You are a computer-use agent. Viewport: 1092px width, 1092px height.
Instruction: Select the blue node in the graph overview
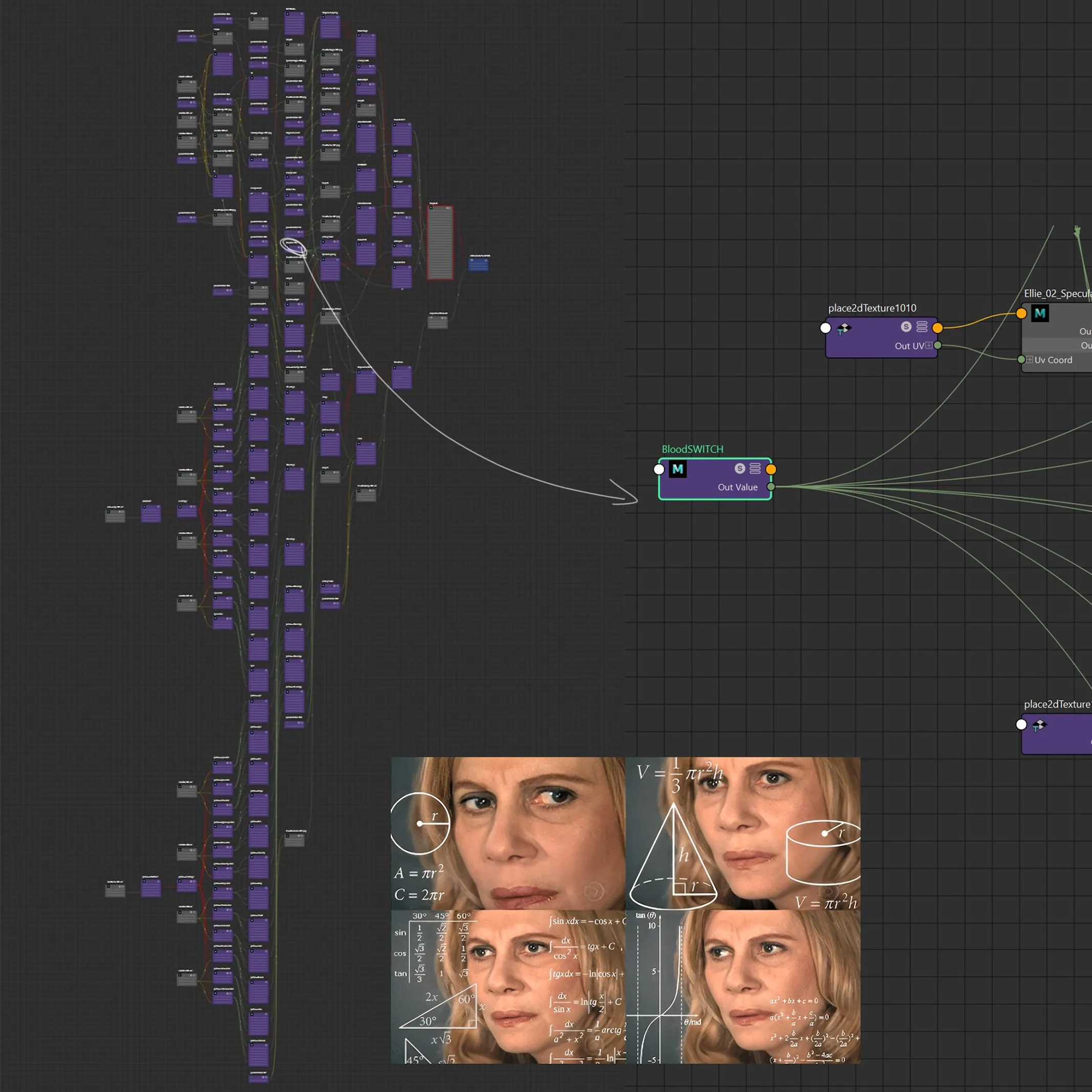(478, 264)
